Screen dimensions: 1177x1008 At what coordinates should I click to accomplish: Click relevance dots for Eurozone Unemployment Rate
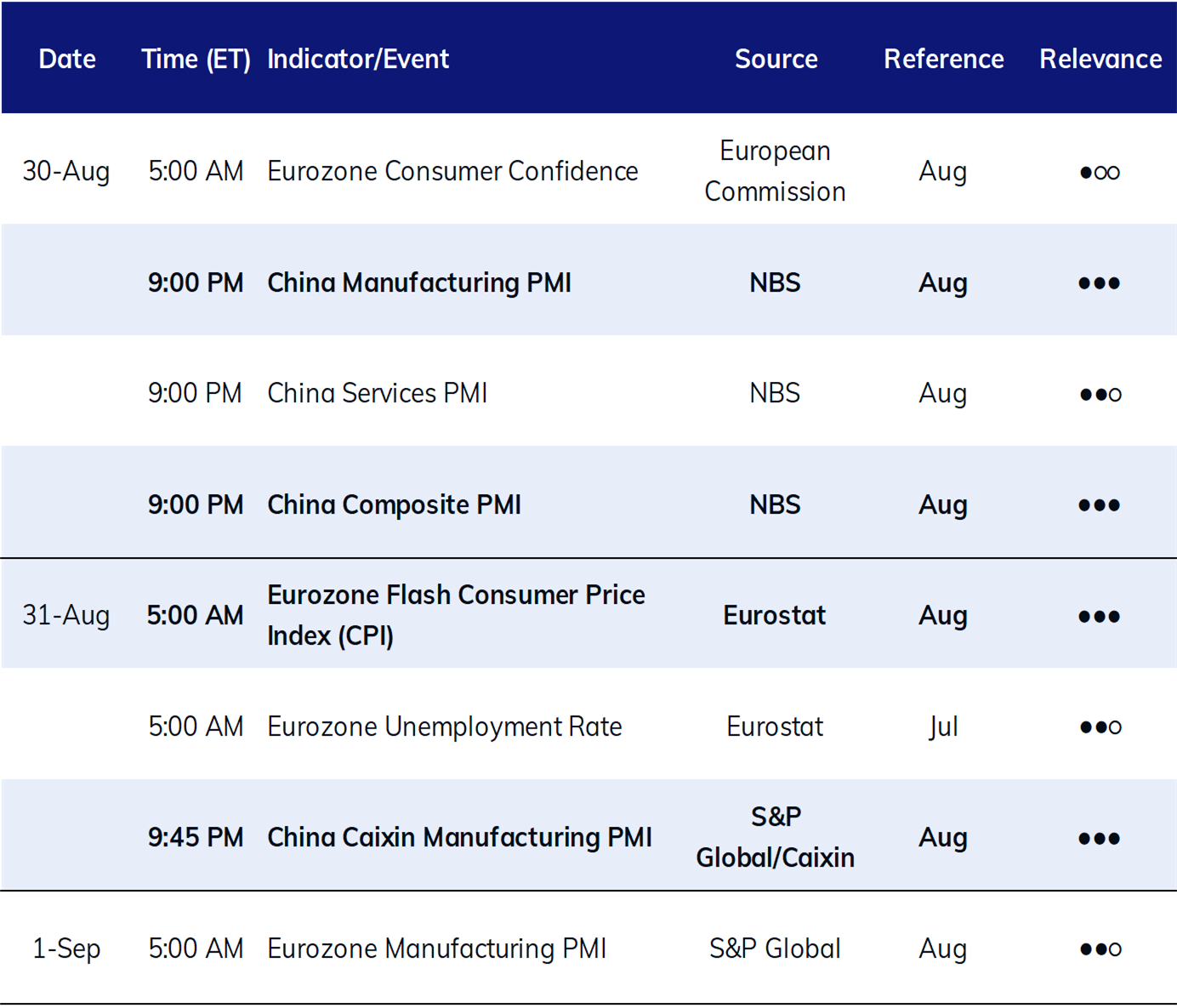pos(1100,726)
